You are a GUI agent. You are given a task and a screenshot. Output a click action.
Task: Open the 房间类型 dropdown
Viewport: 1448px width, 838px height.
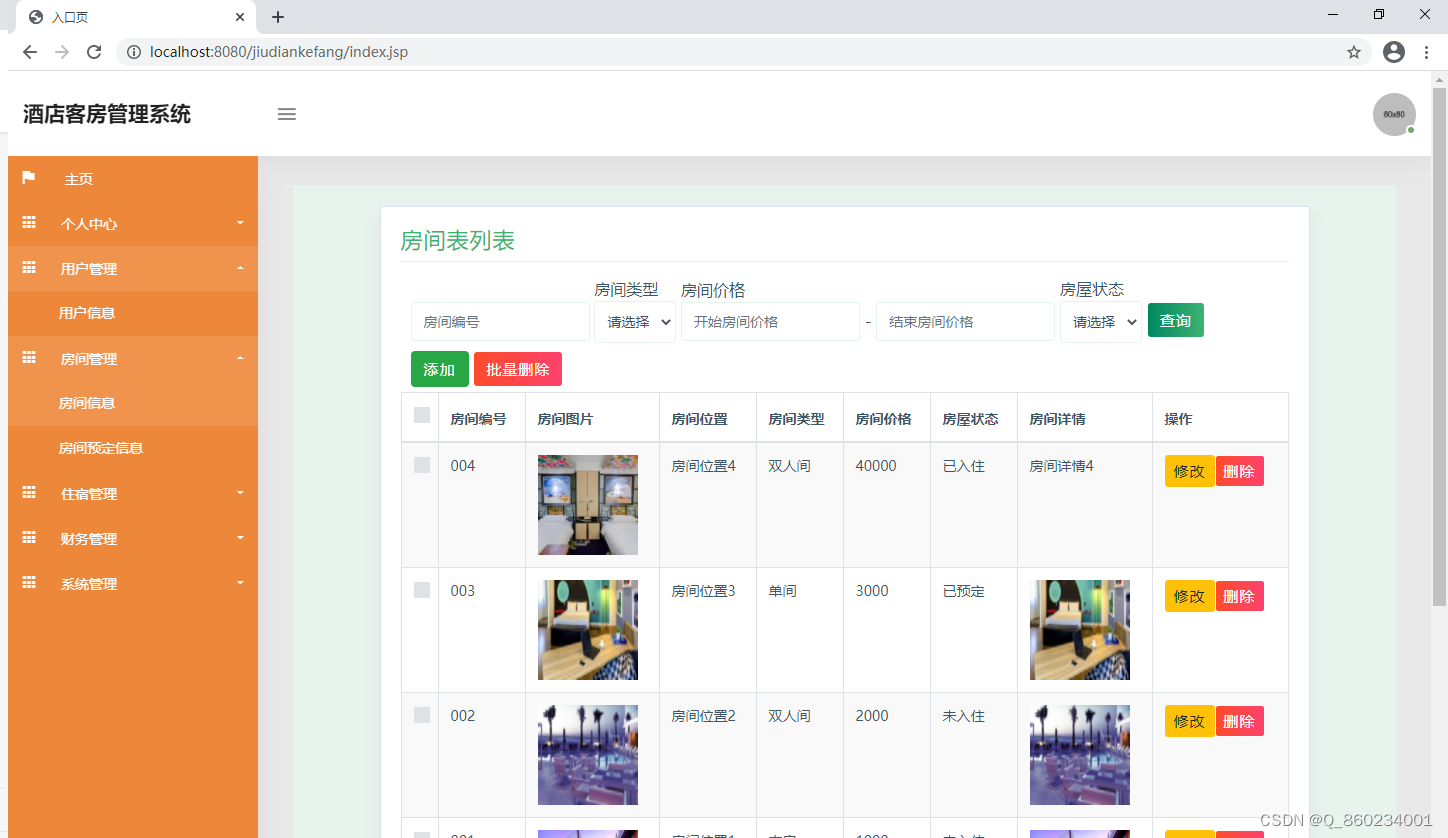(x=635, y=322)
